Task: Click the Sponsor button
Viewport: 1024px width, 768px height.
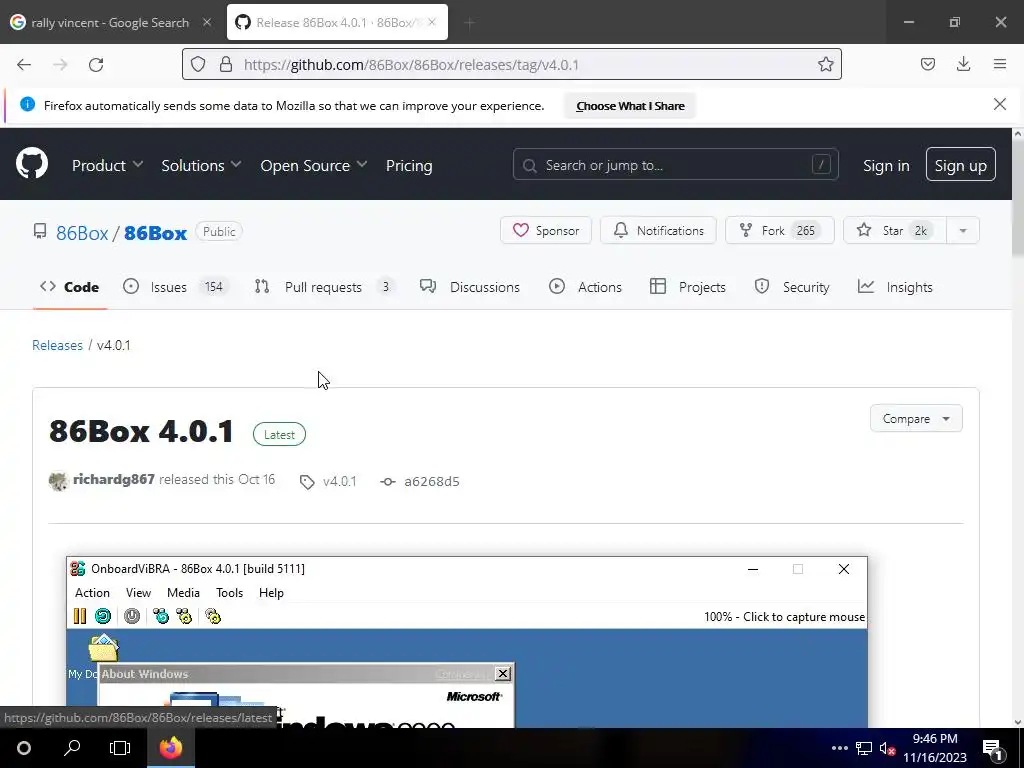Action: point(545,230)
